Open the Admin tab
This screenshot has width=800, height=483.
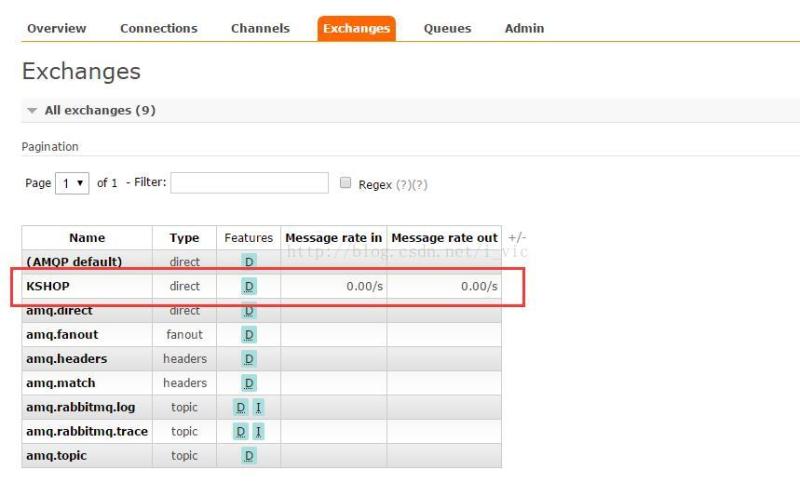coord(524,28)
